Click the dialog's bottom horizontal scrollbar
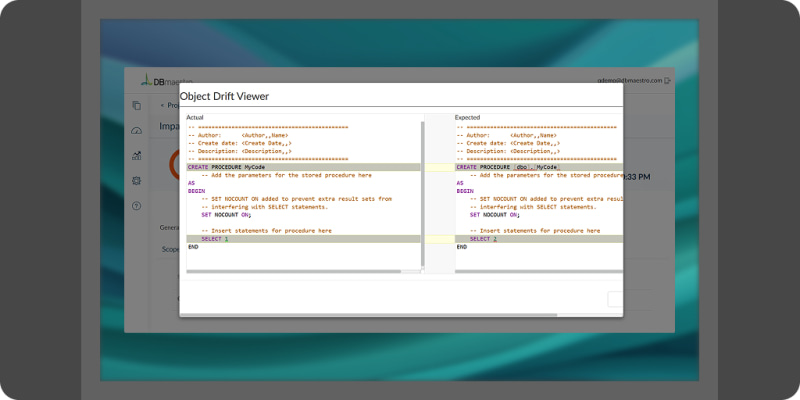The image size is (800, 400). click(368, 315)
